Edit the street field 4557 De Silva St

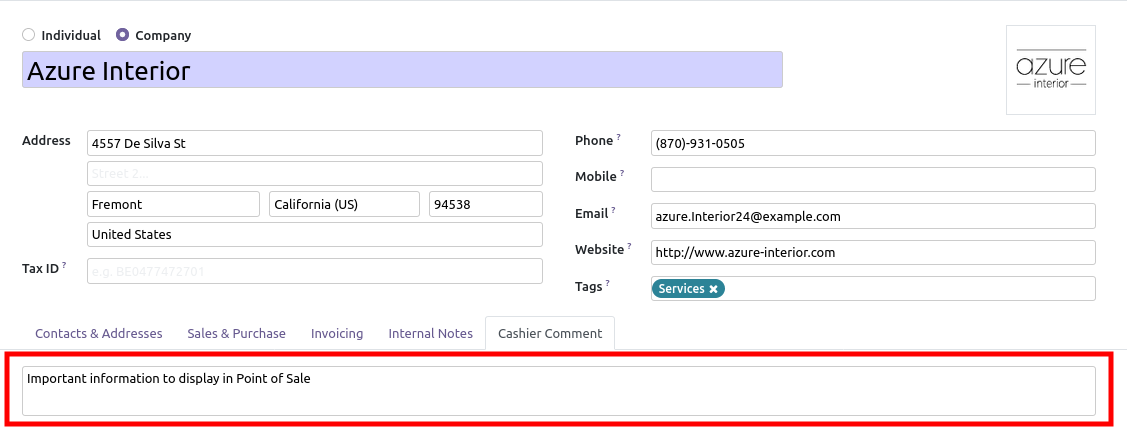(x=315, y=143)
